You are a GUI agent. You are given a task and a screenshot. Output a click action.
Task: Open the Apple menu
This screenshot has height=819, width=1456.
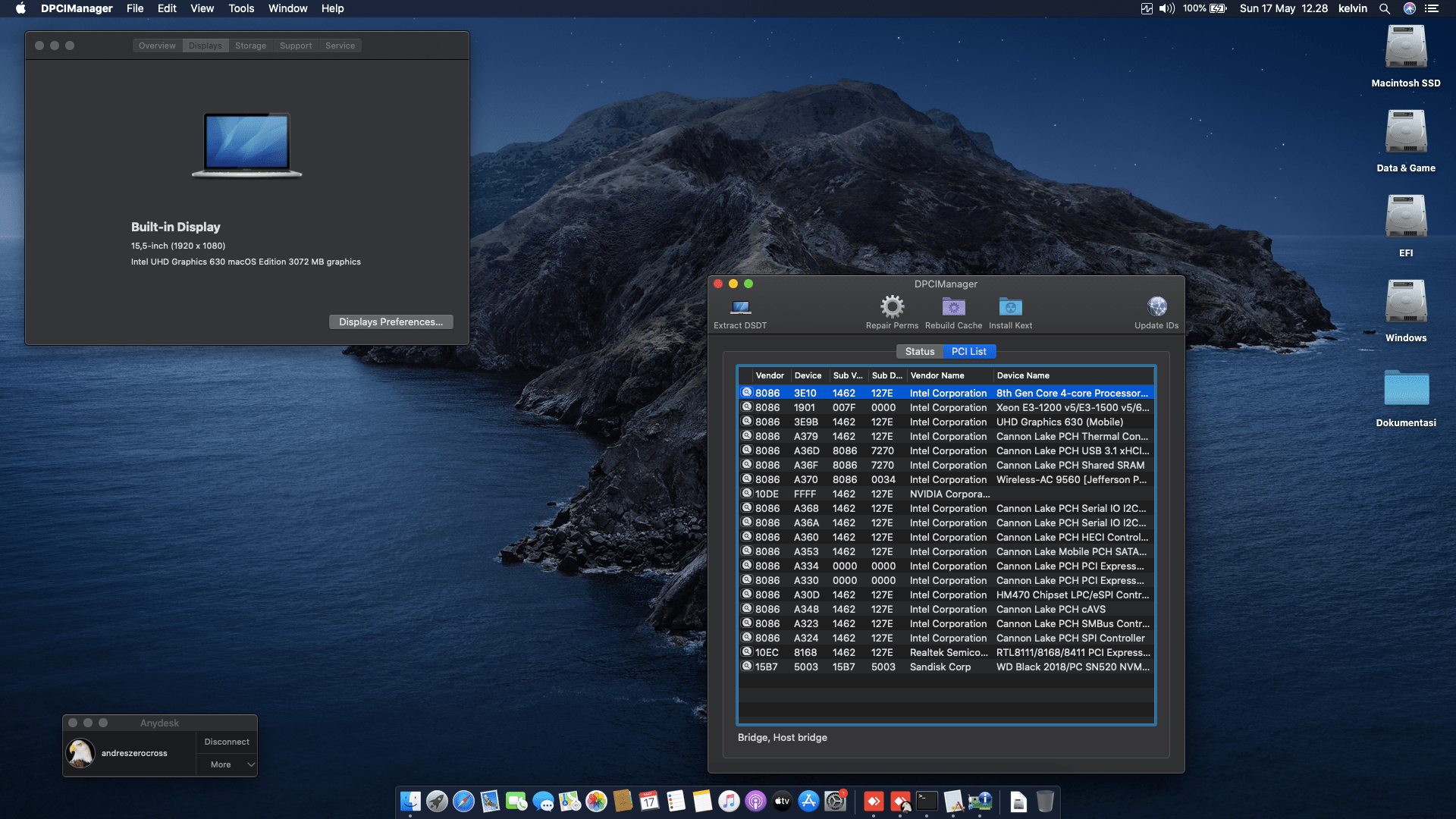point(20,8)
